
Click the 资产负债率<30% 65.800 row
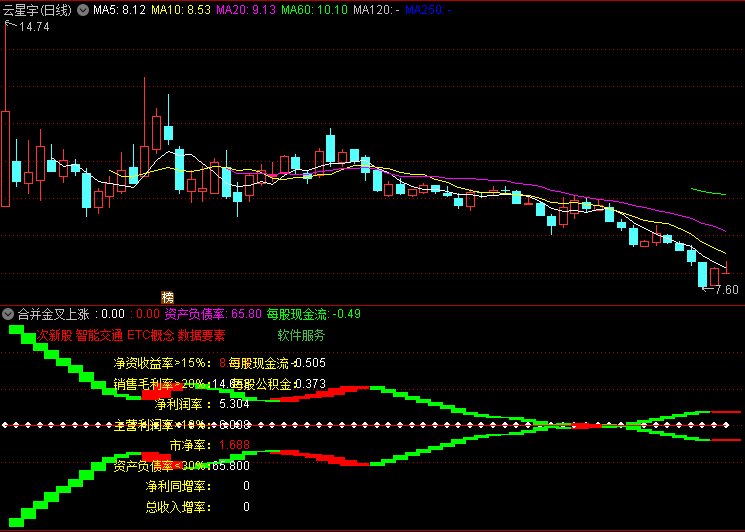click(181, 466)
